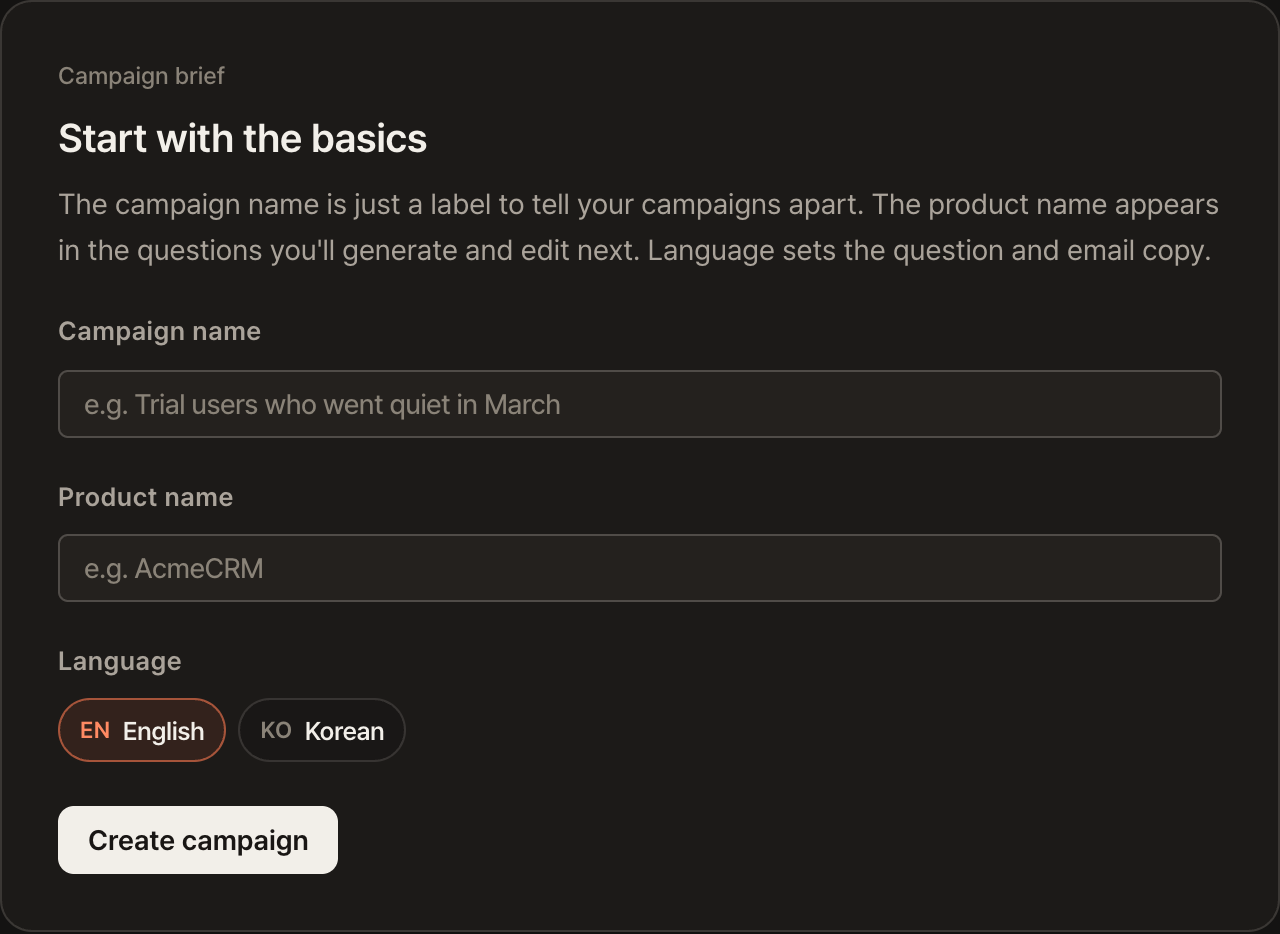1280x934 pixels.
Task: Click the word 'English' in the language pill
Action: click(164, 731)
